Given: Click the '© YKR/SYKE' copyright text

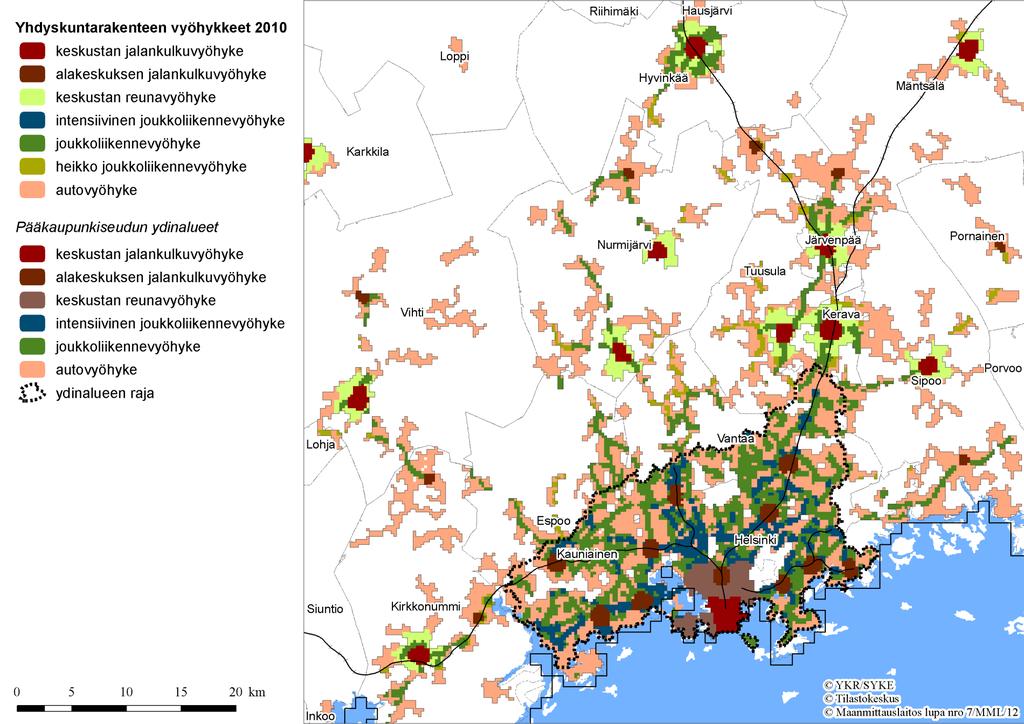Looking at the screenshot, I should (x=859, y=685).
